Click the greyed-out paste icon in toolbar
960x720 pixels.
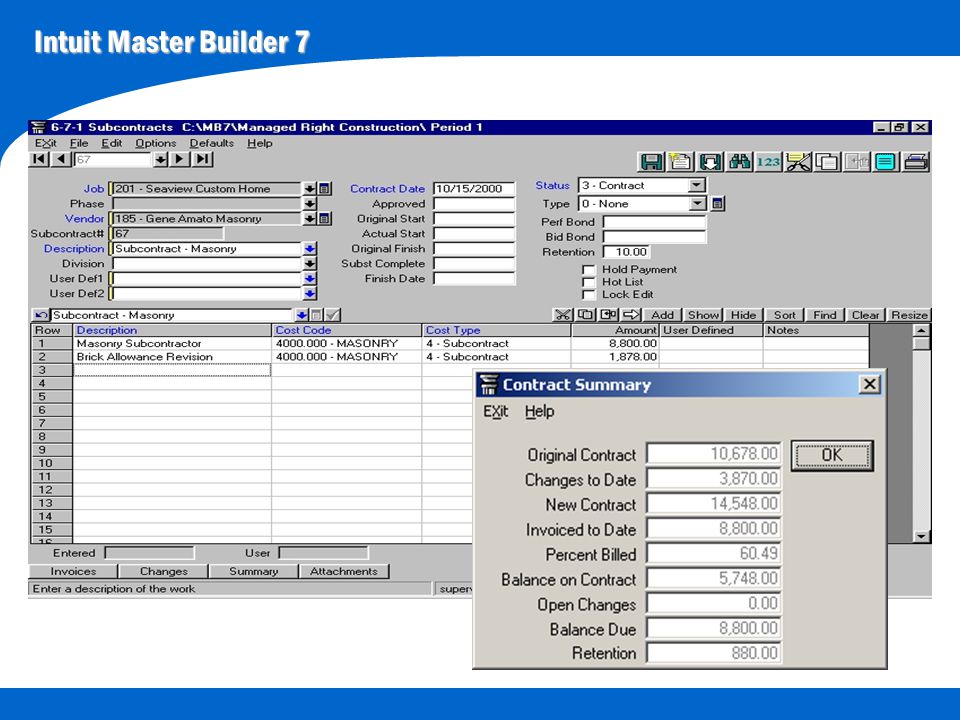click(857, 162)
